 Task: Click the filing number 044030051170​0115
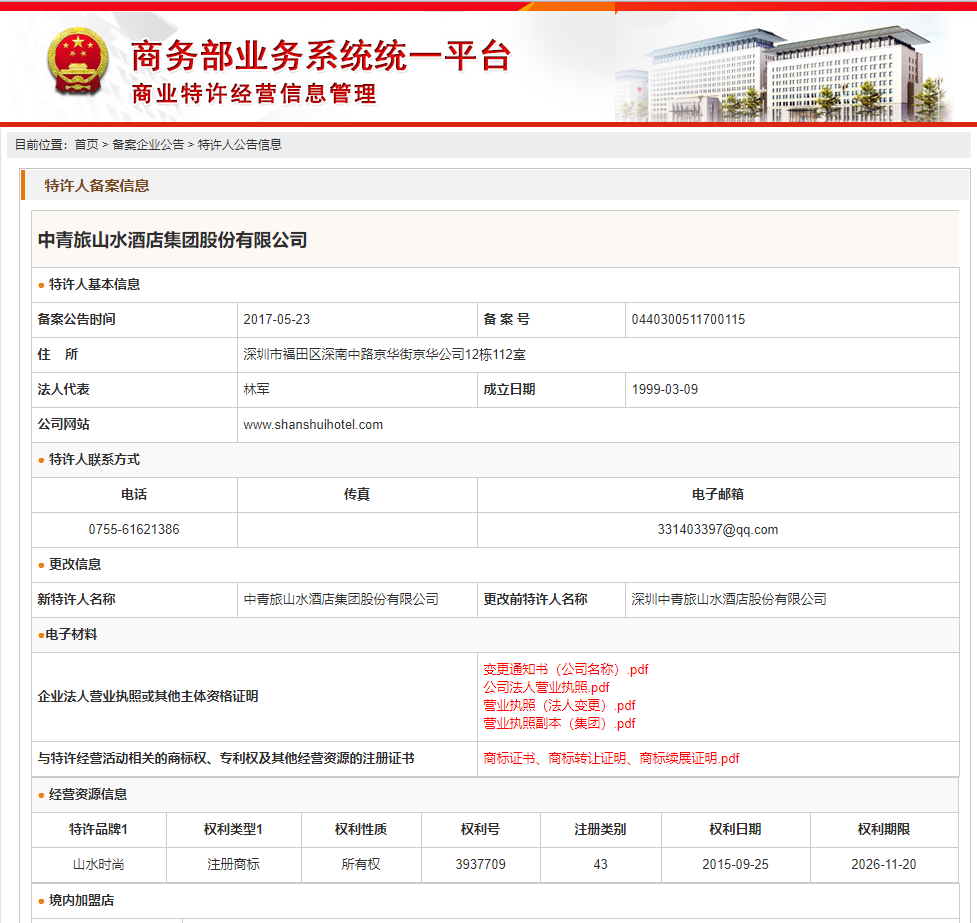(688, 319)
